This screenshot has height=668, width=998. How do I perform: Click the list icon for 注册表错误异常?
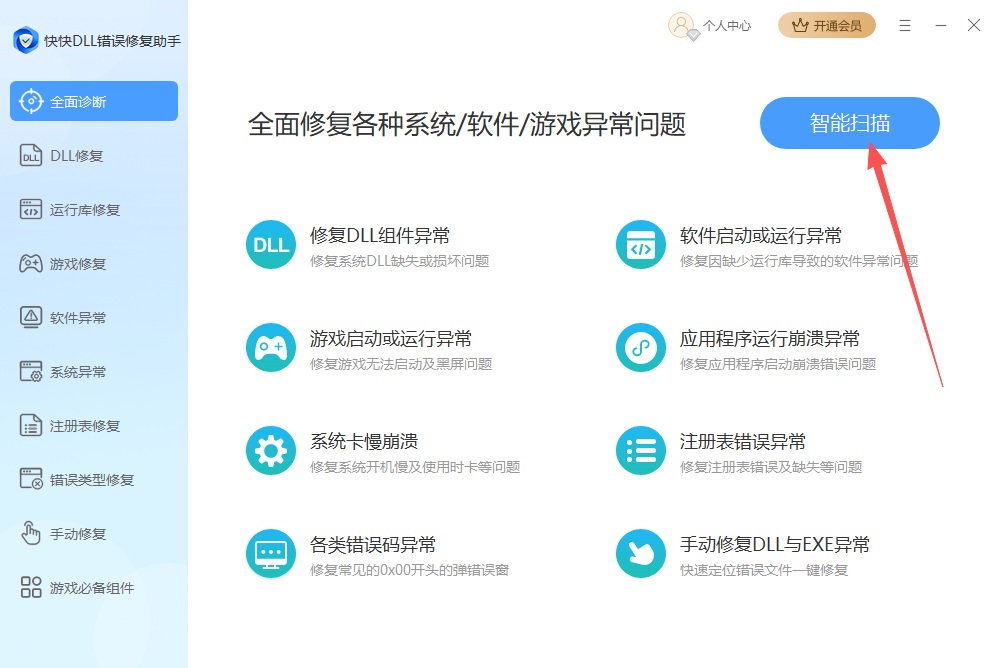point(640,451)
